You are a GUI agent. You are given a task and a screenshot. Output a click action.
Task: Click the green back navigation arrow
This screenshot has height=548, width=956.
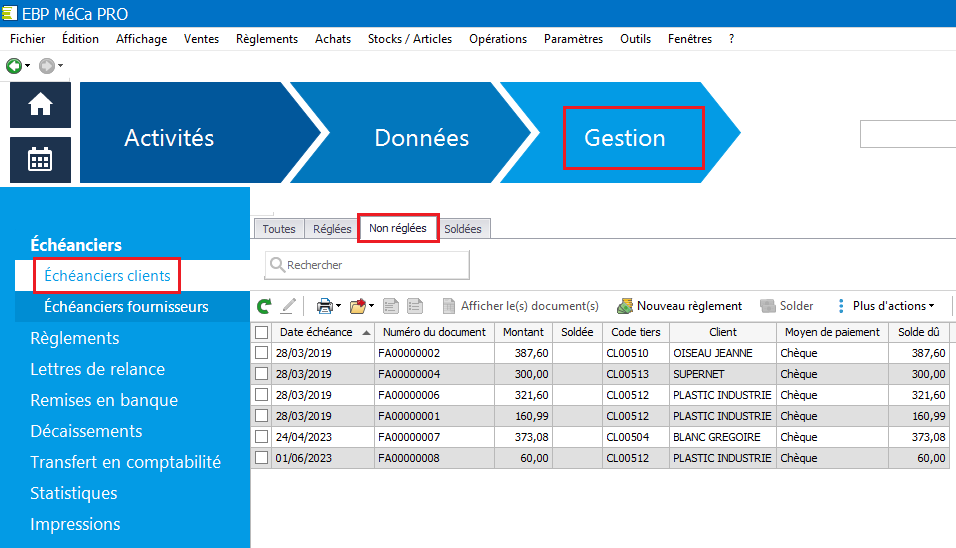(14, 66)
